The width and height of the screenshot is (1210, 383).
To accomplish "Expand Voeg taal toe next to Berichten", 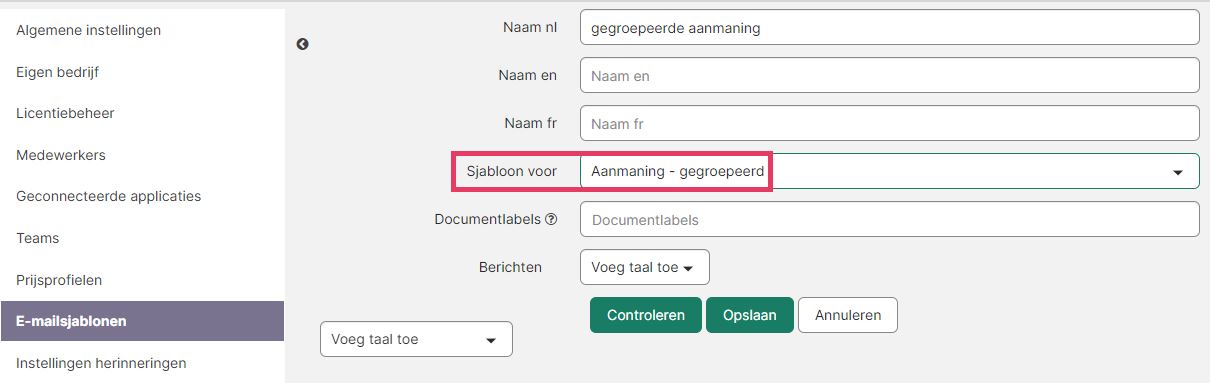I will coord(644,267).
